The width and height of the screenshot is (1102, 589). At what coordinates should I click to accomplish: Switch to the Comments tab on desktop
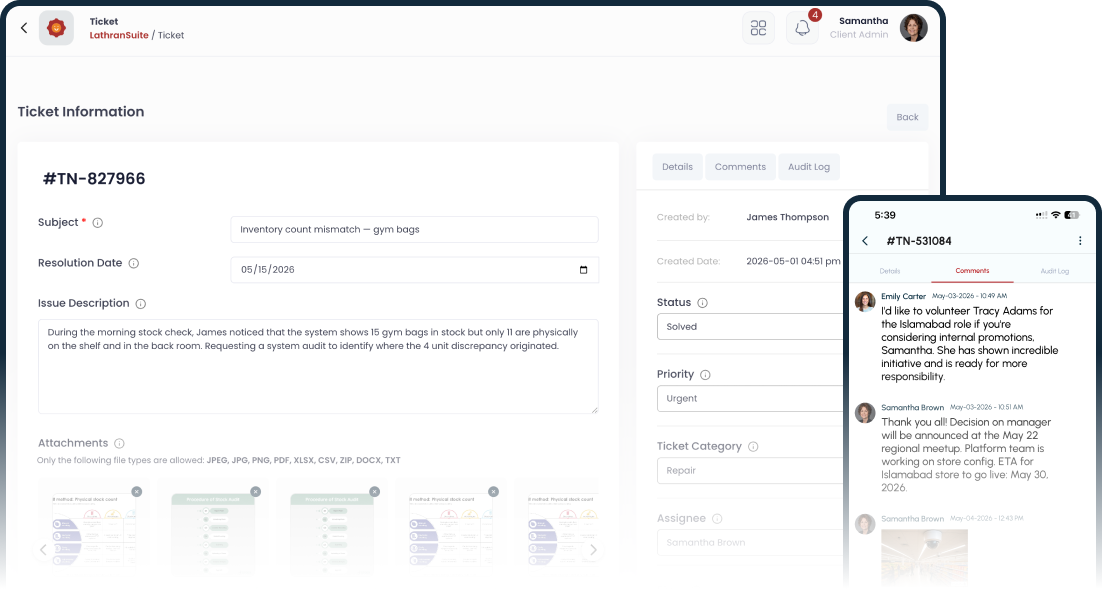point(740,167)
